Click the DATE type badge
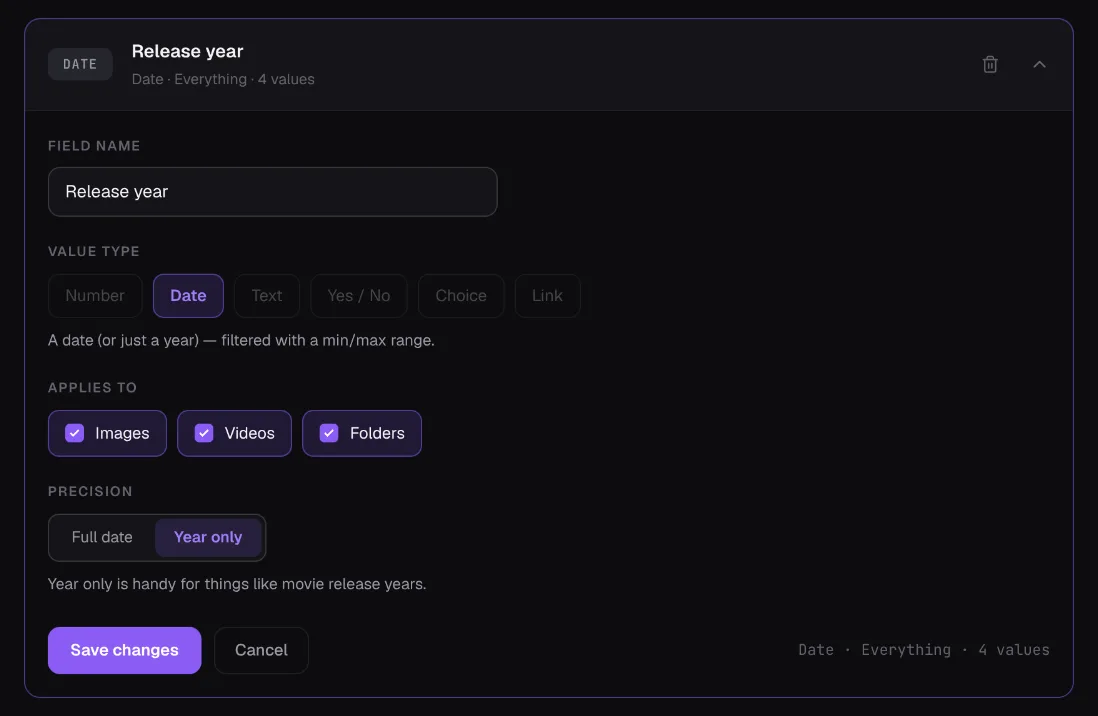 pyautogui.click(x=80, y=64)
